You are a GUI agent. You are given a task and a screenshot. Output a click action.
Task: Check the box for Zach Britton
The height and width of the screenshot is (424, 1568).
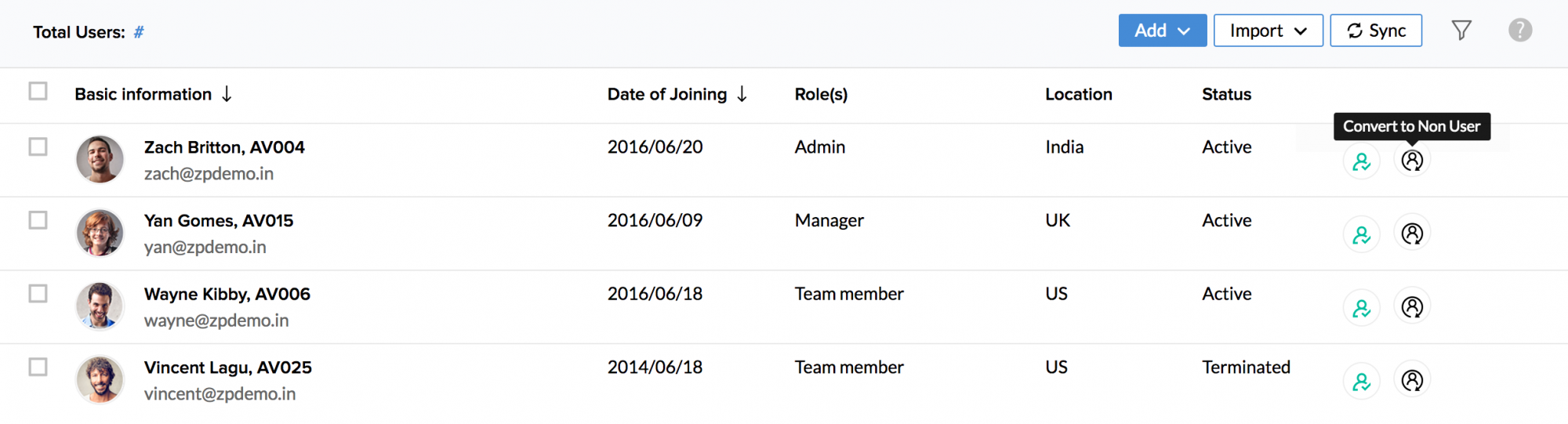pos(38,147)
